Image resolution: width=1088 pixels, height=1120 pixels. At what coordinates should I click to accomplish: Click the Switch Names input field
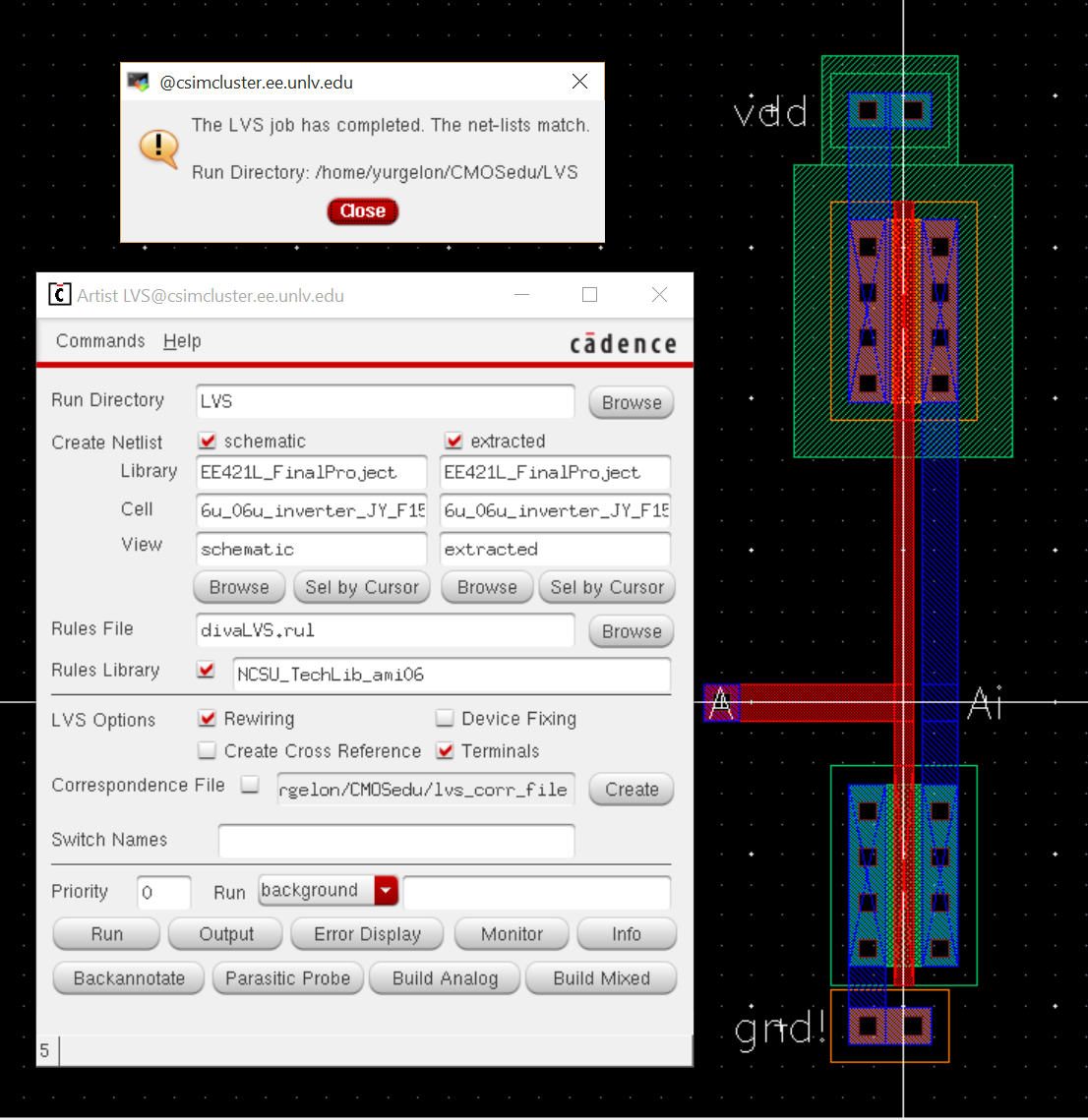[x=396, y=840]
